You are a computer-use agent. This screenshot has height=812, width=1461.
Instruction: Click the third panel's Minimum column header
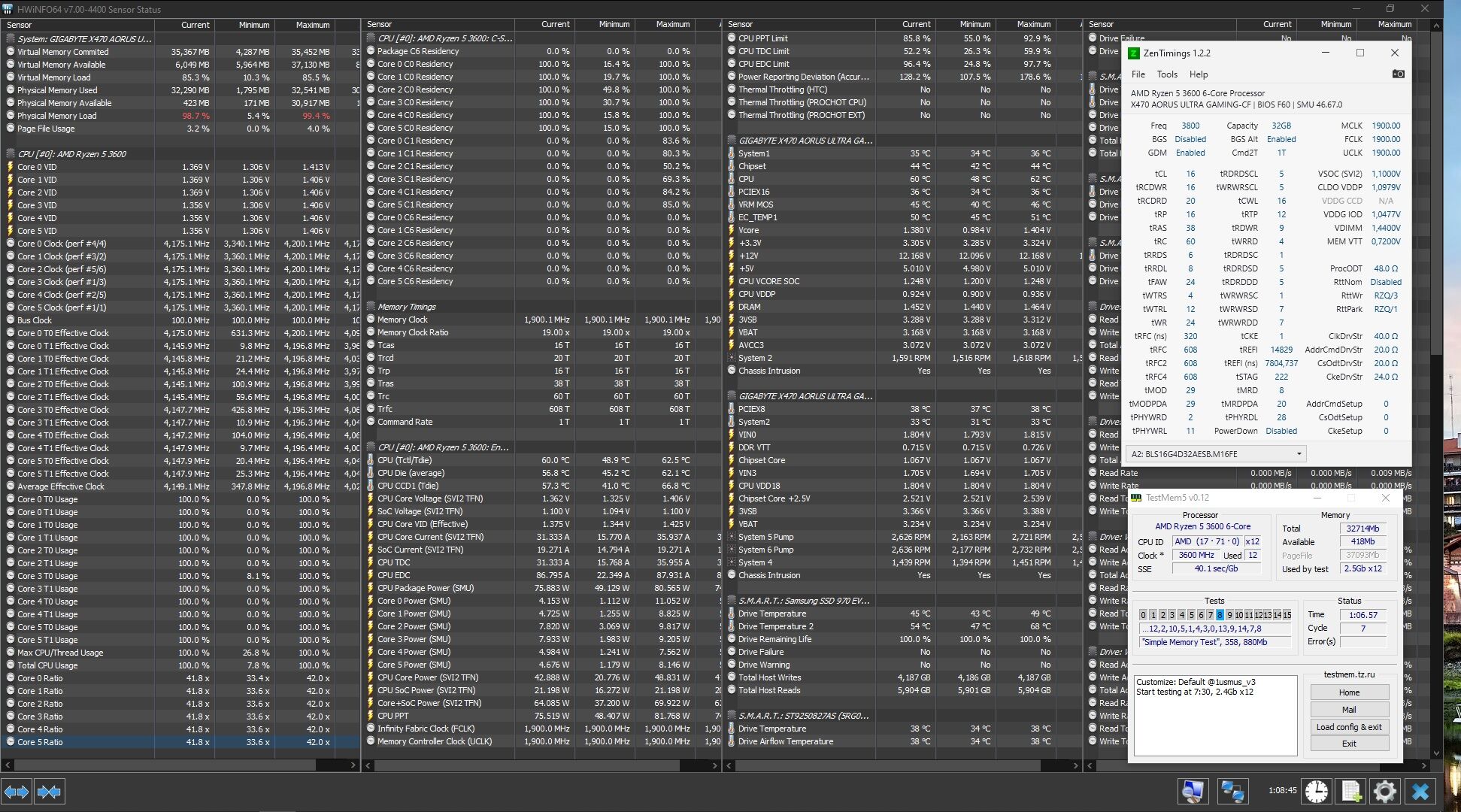click(x=965, y=25)
